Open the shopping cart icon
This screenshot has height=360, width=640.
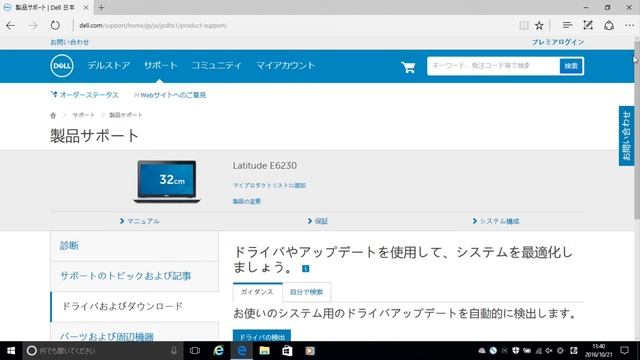pyautogui.click(x=408, y=67)
